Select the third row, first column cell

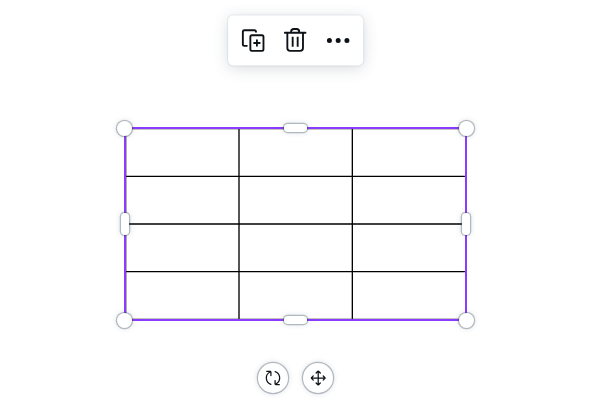(182, 248)
